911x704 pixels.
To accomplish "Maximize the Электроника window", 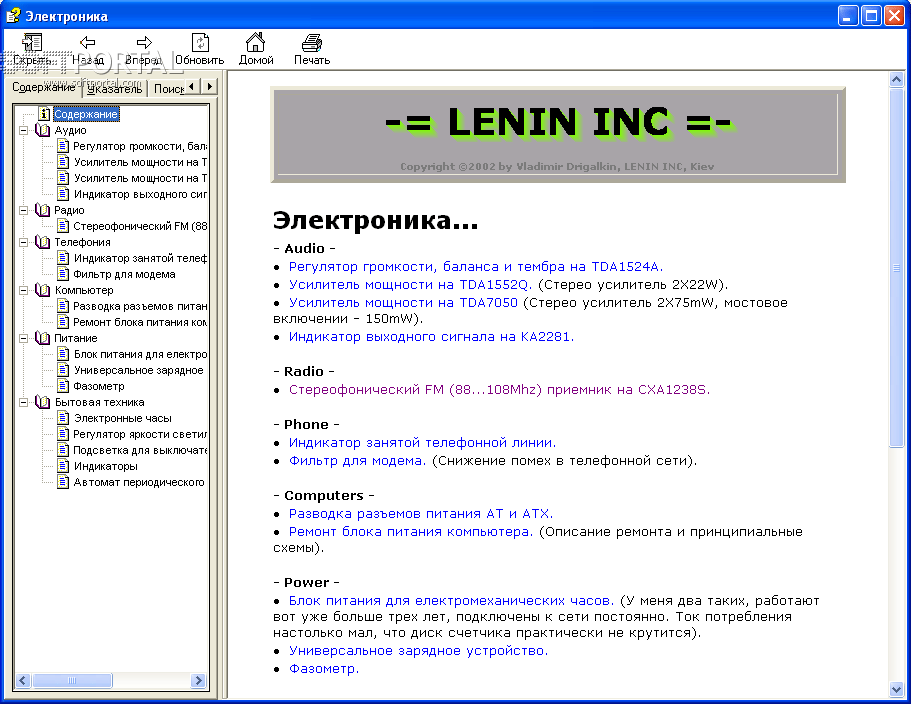I will [x=871, y=16].
